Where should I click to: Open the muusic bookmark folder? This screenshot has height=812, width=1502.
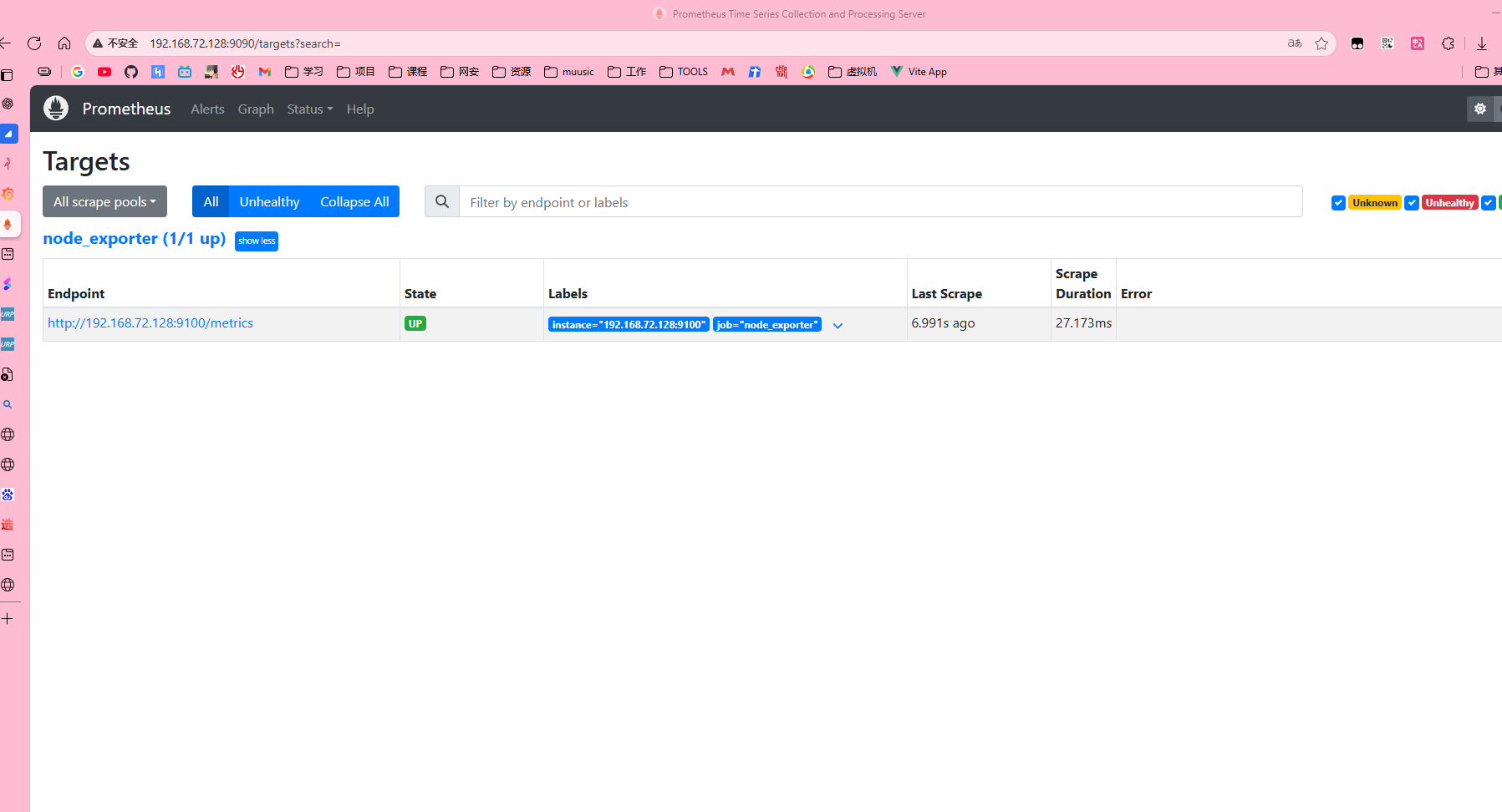[x=569, y=72]
